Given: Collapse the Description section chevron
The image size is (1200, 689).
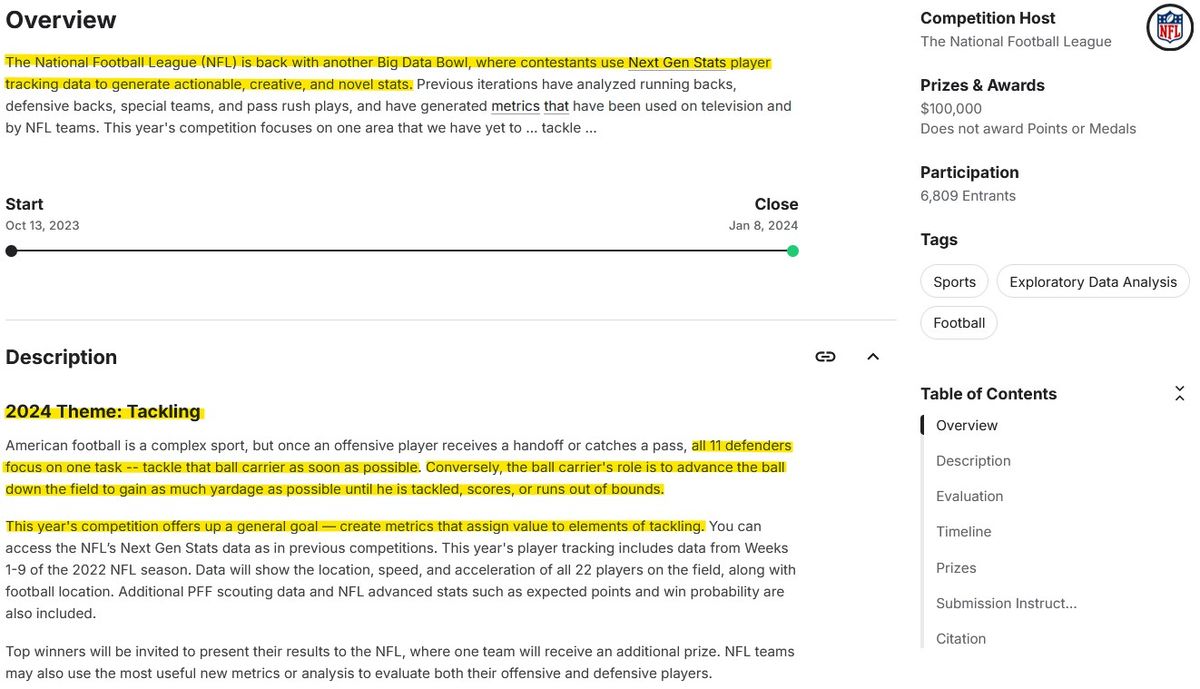Looking at the screenshot, I should tap(873, 357).
